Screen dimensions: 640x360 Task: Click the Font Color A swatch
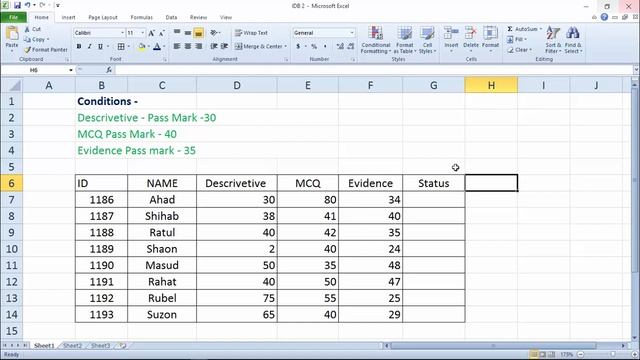click(x=157, y=47)
